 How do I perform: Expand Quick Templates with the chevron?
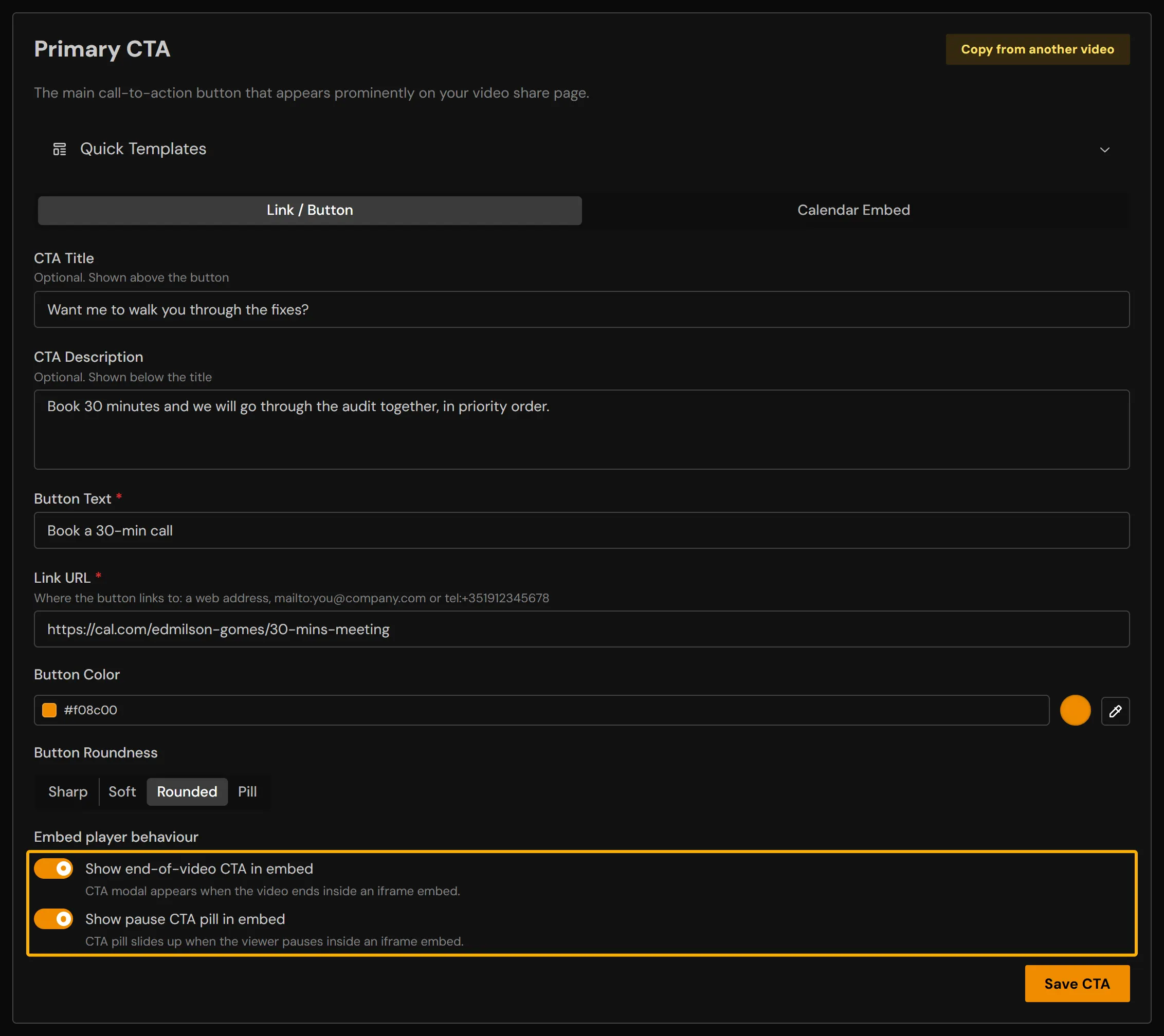[x=1105, y=150]
